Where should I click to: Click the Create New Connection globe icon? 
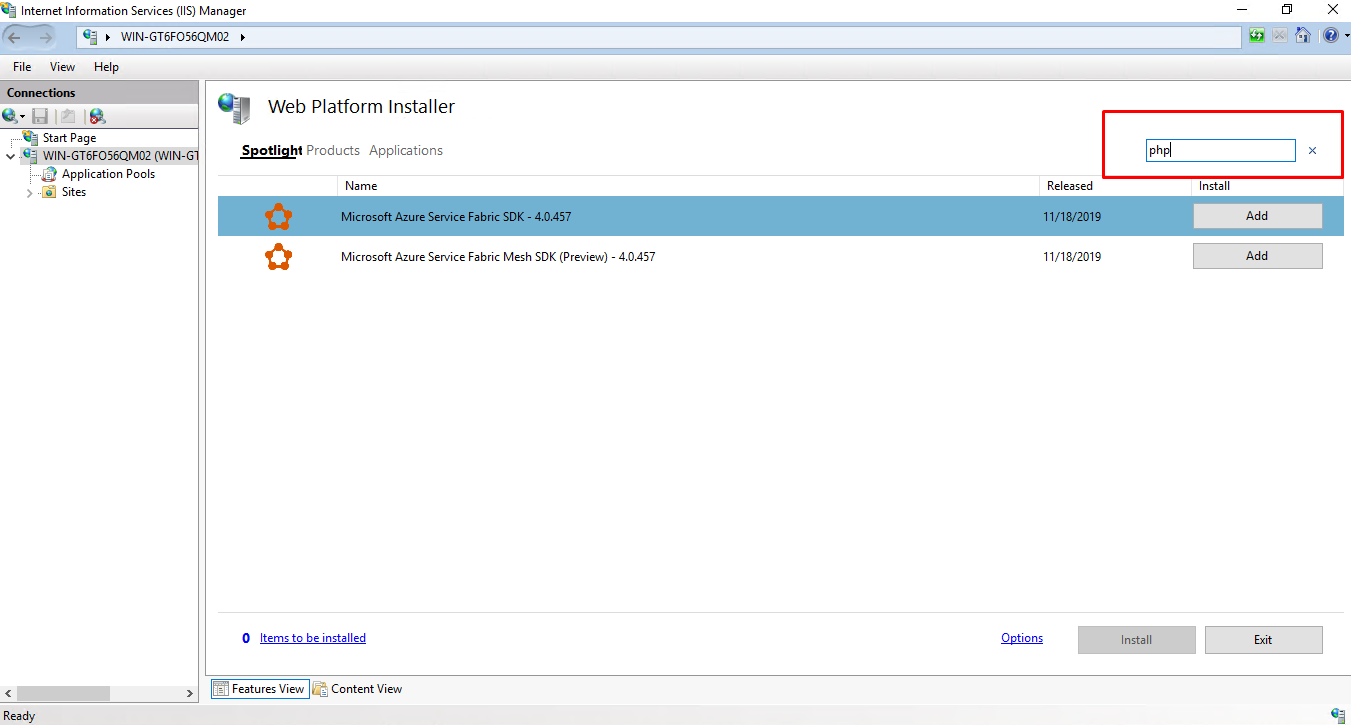pos(10,116)
